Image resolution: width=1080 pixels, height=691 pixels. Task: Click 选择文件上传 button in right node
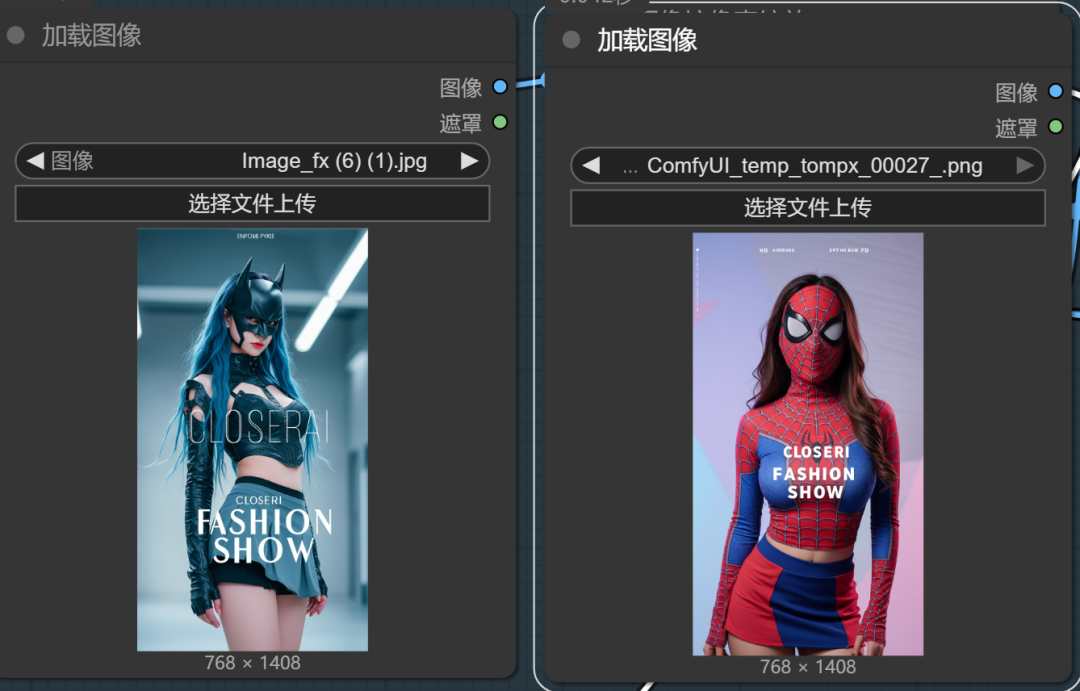tap(808, 207)
